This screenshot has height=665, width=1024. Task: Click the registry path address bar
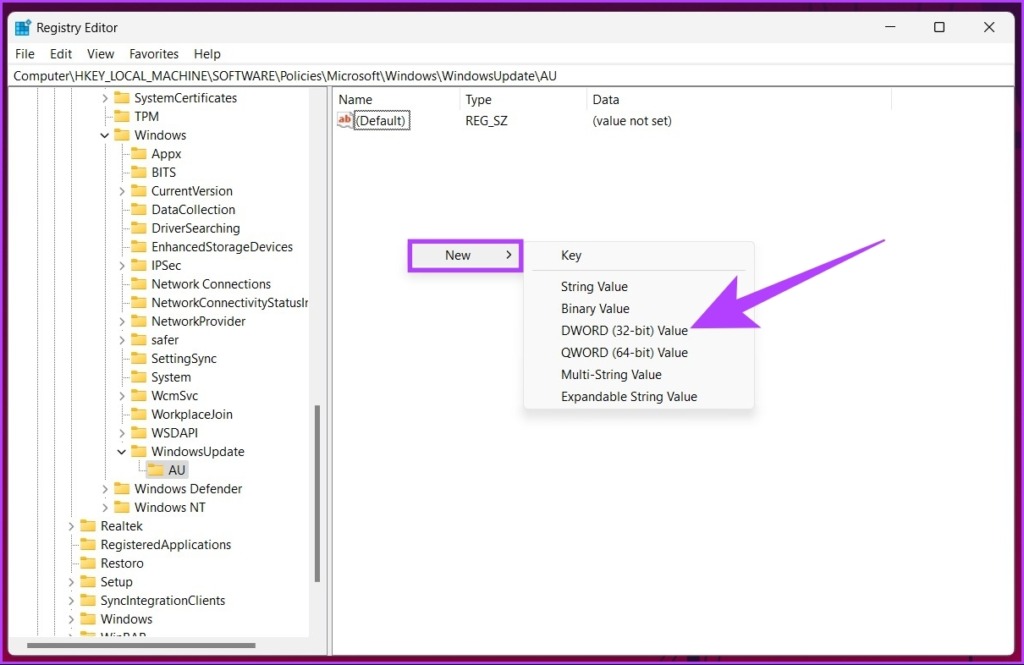coord(512,76)
